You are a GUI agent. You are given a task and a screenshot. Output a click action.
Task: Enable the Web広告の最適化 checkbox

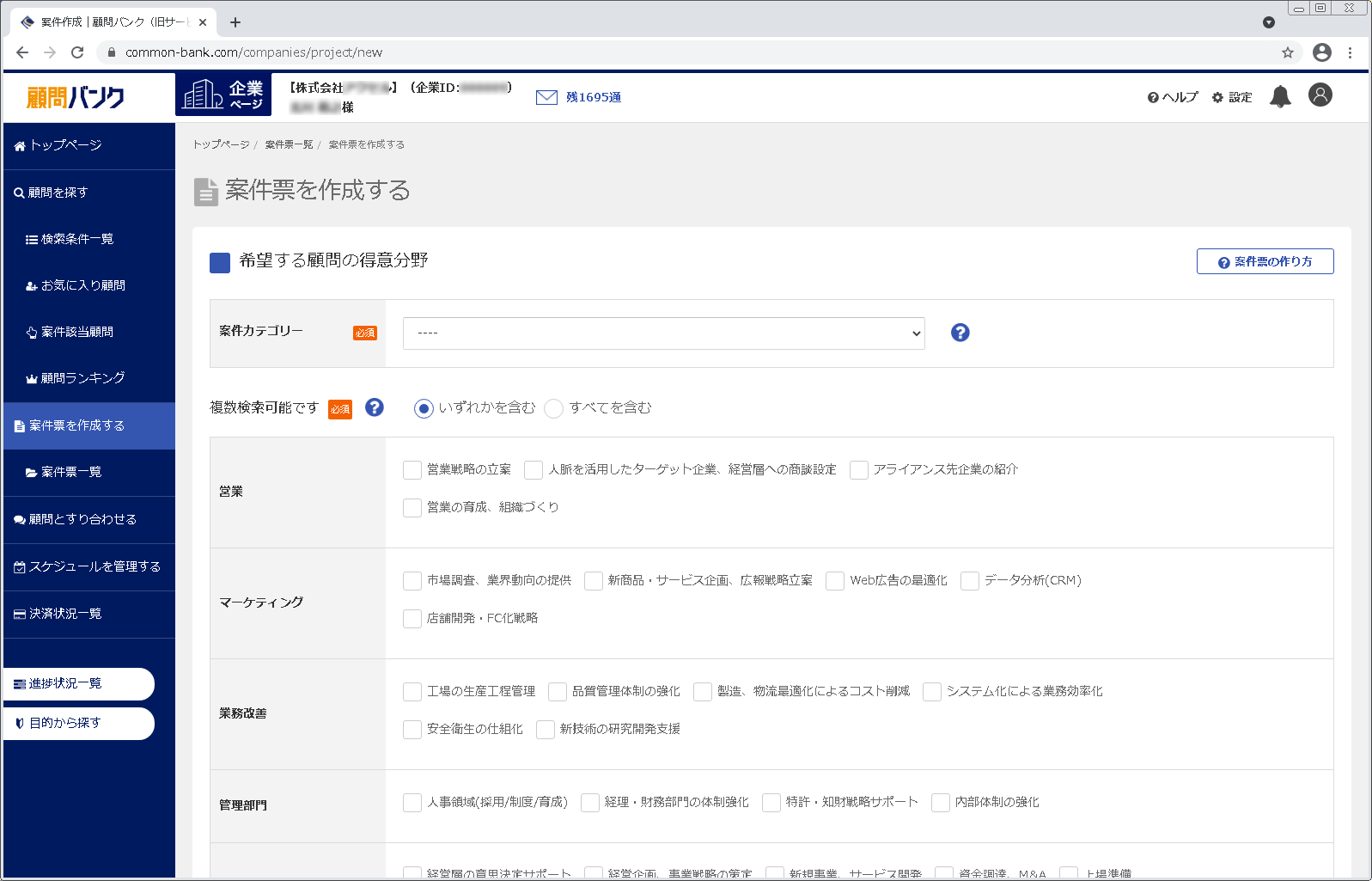[x=835, y=581]
